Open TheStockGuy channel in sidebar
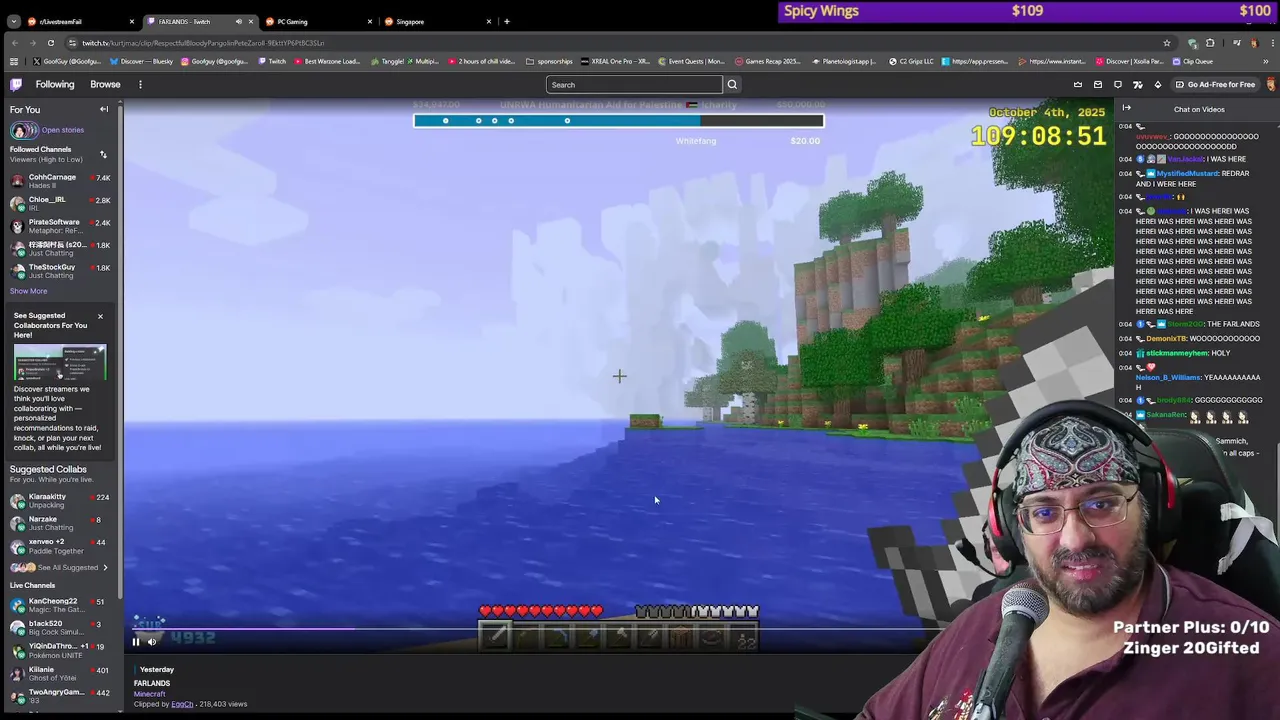1280x720 pixels. point(60,271)
